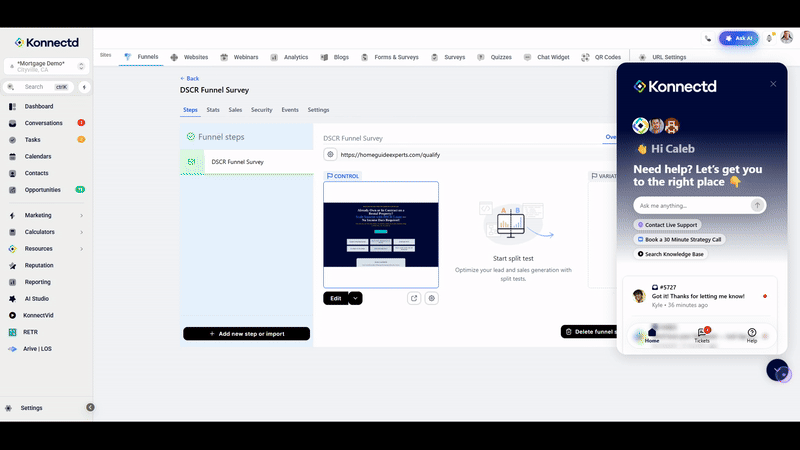Click the Back link
Screen dimensions: 800x450
click(189, 79)
